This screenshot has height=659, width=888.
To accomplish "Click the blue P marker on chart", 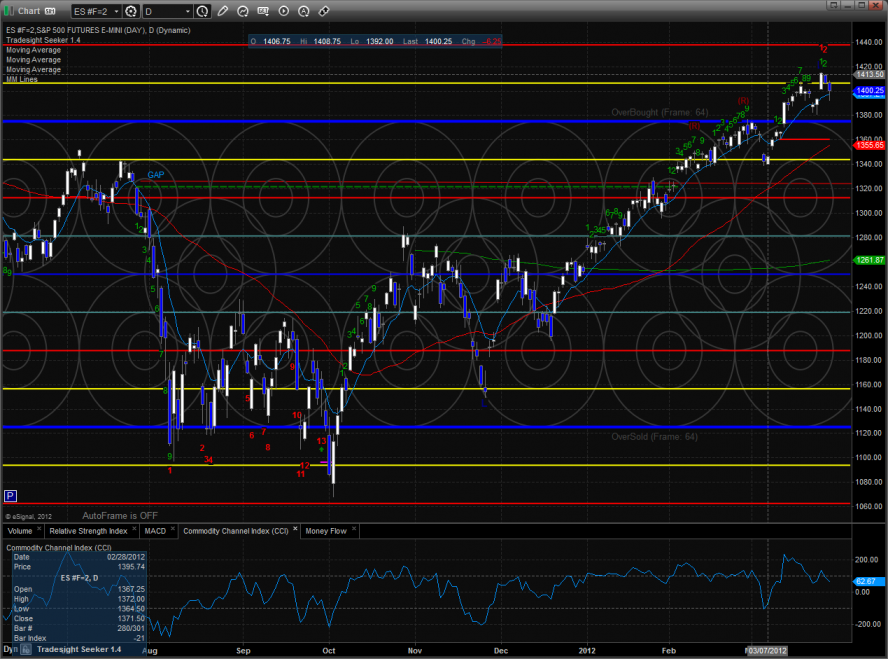I will [11, 495].
